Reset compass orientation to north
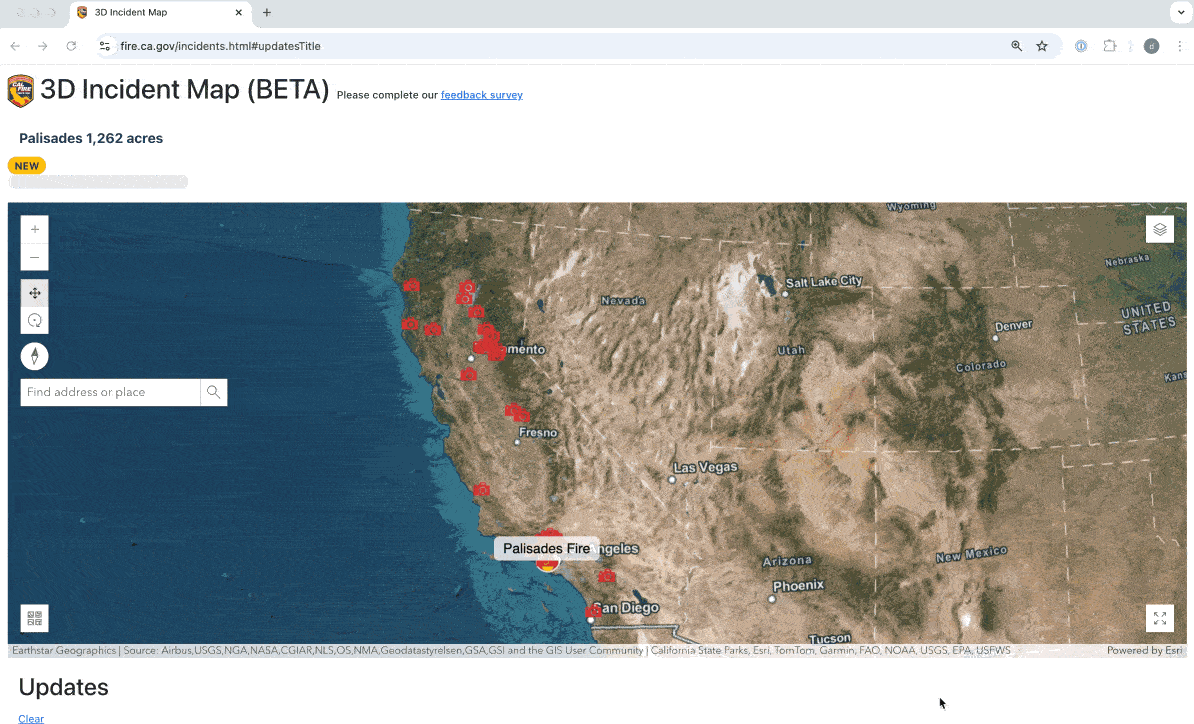Image resolution: width=1194 pixels, height=724 pixels. coord(34,356)
